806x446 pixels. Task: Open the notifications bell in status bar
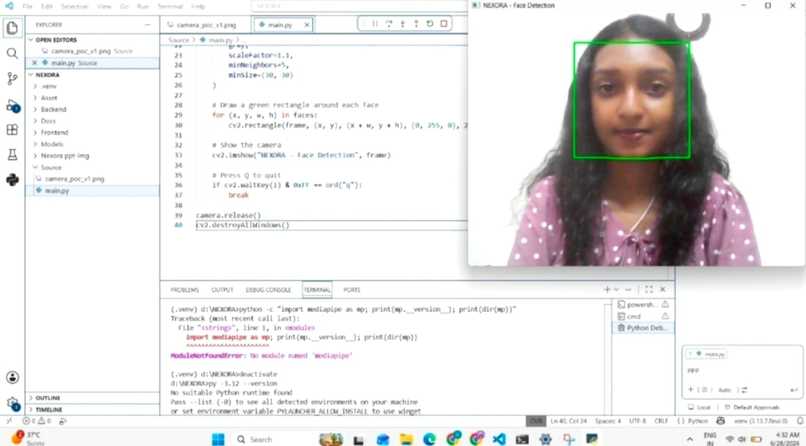point(800,421)
